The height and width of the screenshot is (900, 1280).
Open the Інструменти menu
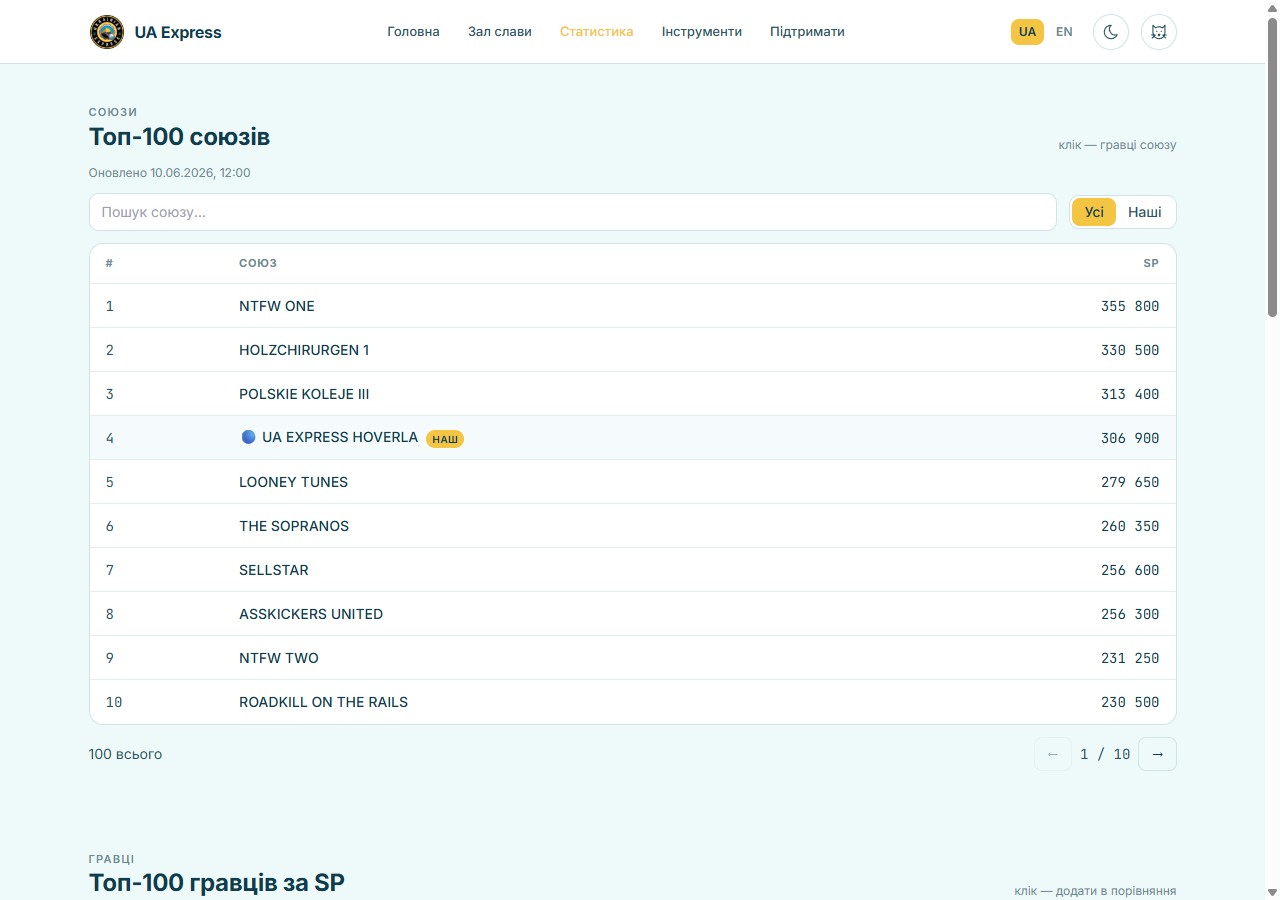702,32
